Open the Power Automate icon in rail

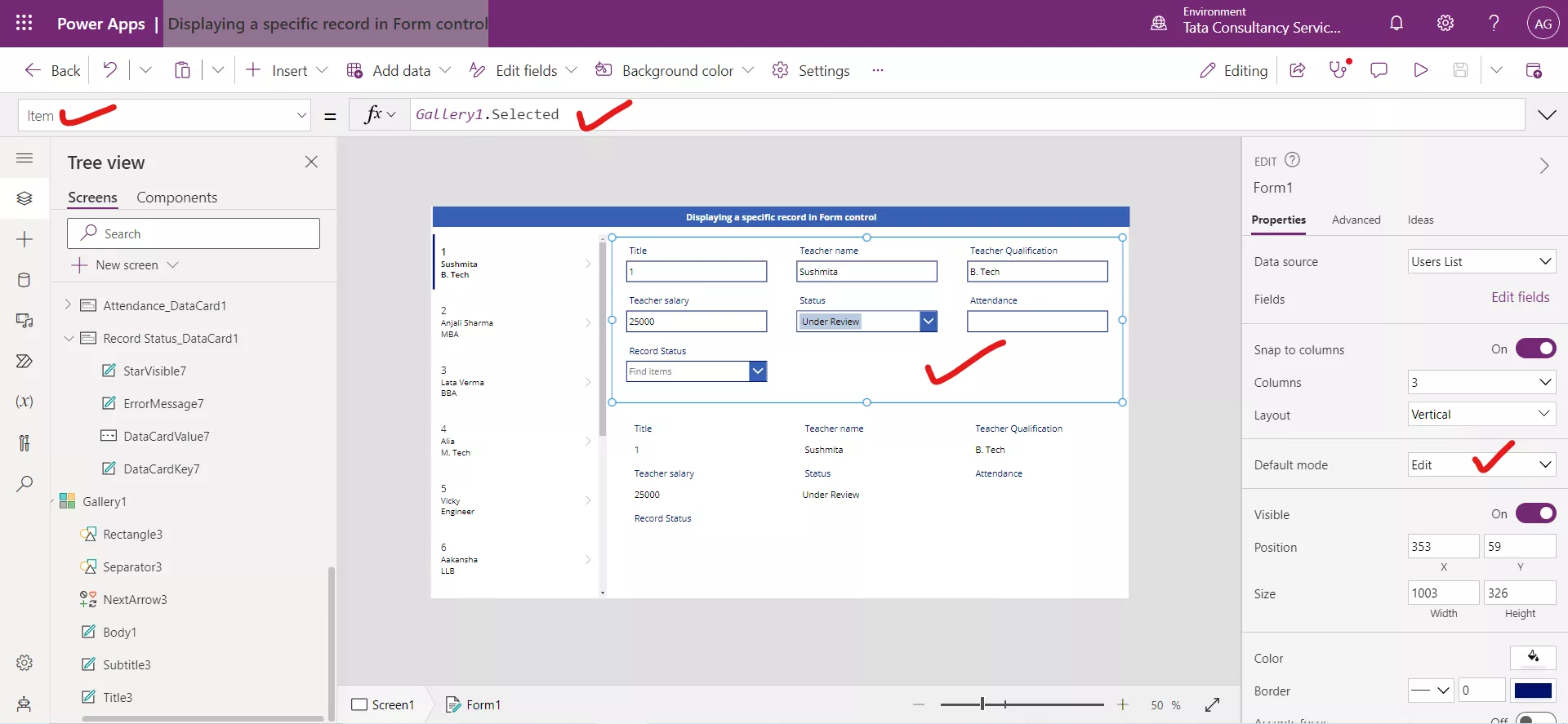click(24, 361)
